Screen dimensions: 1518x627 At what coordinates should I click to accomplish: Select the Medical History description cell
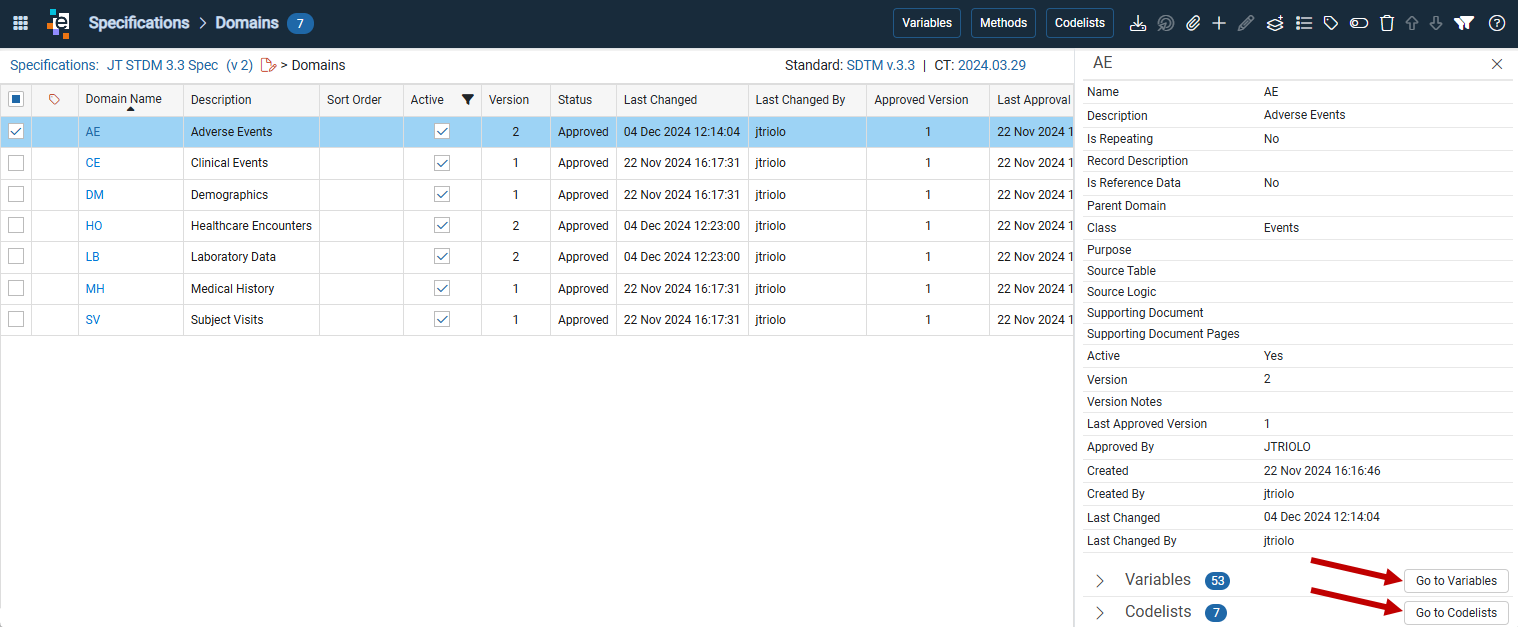(251, 289)
